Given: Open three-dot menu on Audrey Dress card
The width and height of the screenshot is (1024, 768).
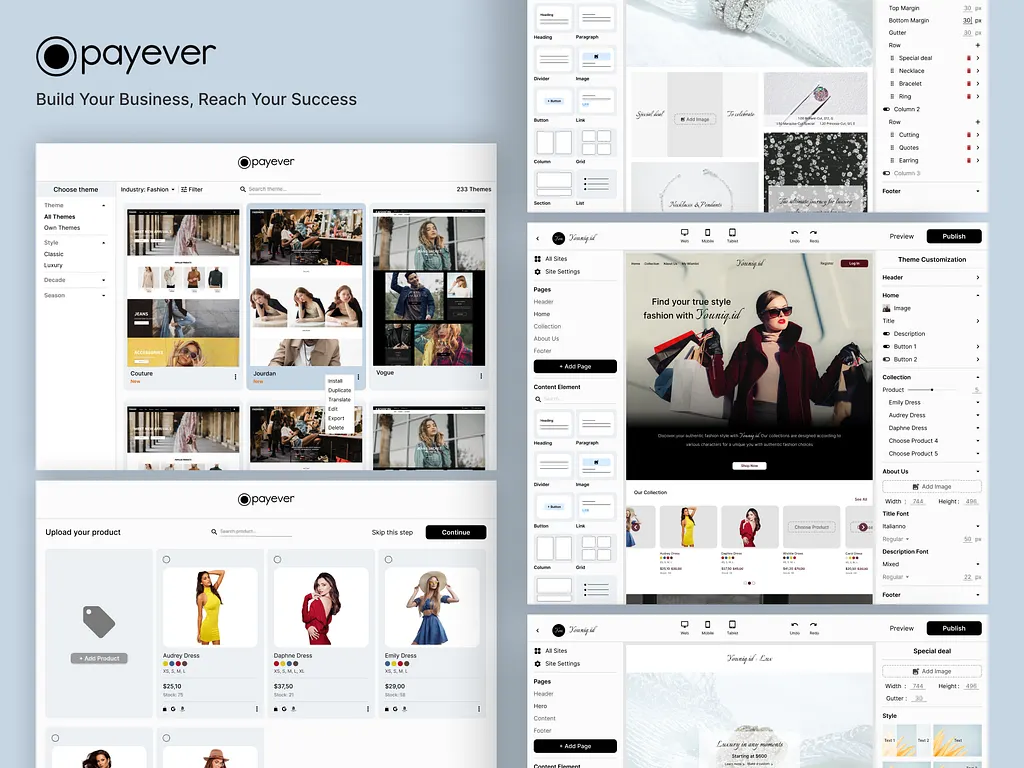Looking at the screenshot, I should pos(257,709).
